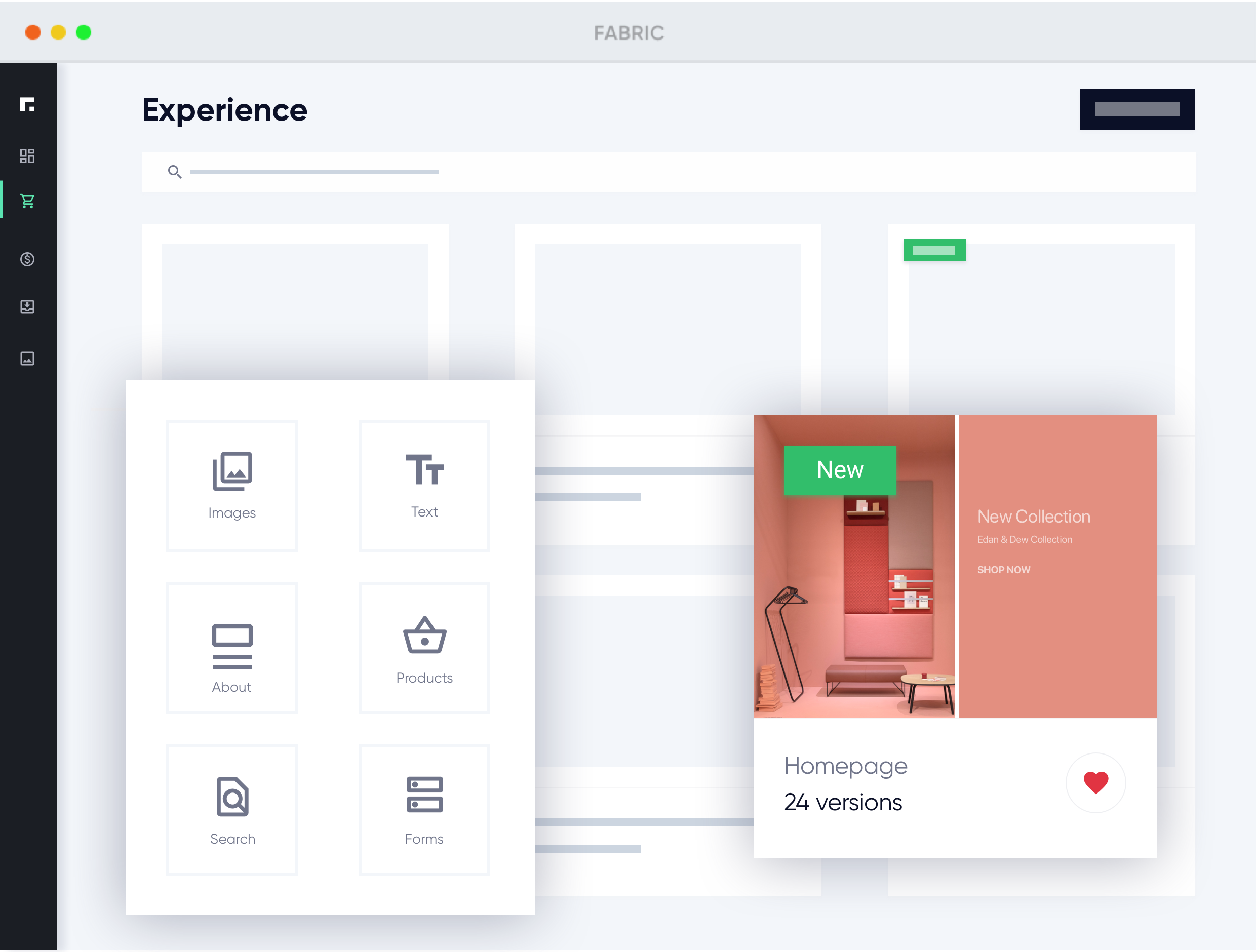Open the Products block tile
The height and width of the screenshot is (952, 1256).
tap(424, 648)
